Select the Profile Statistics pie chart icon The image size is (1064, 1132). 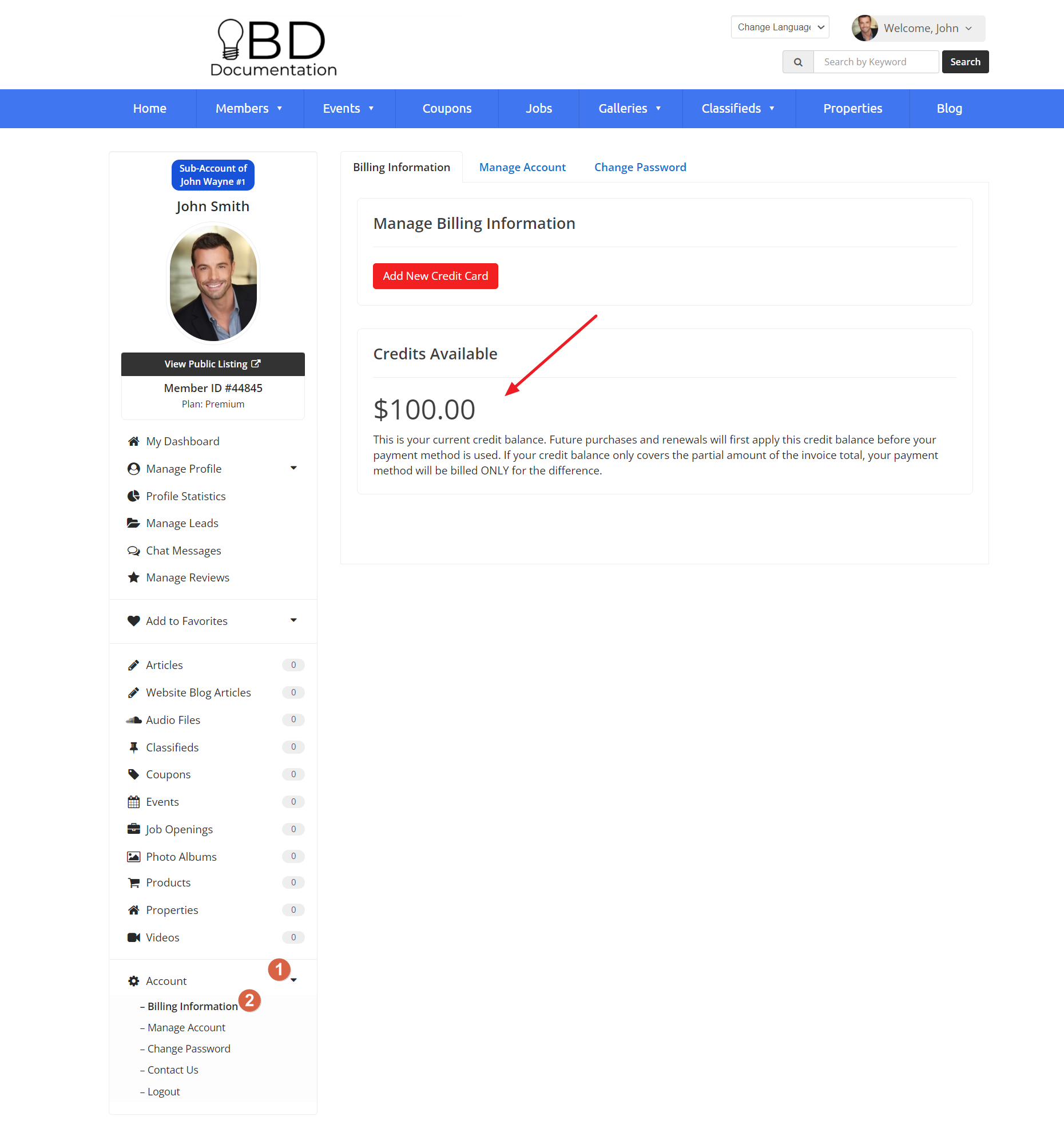tap(134, 496)
